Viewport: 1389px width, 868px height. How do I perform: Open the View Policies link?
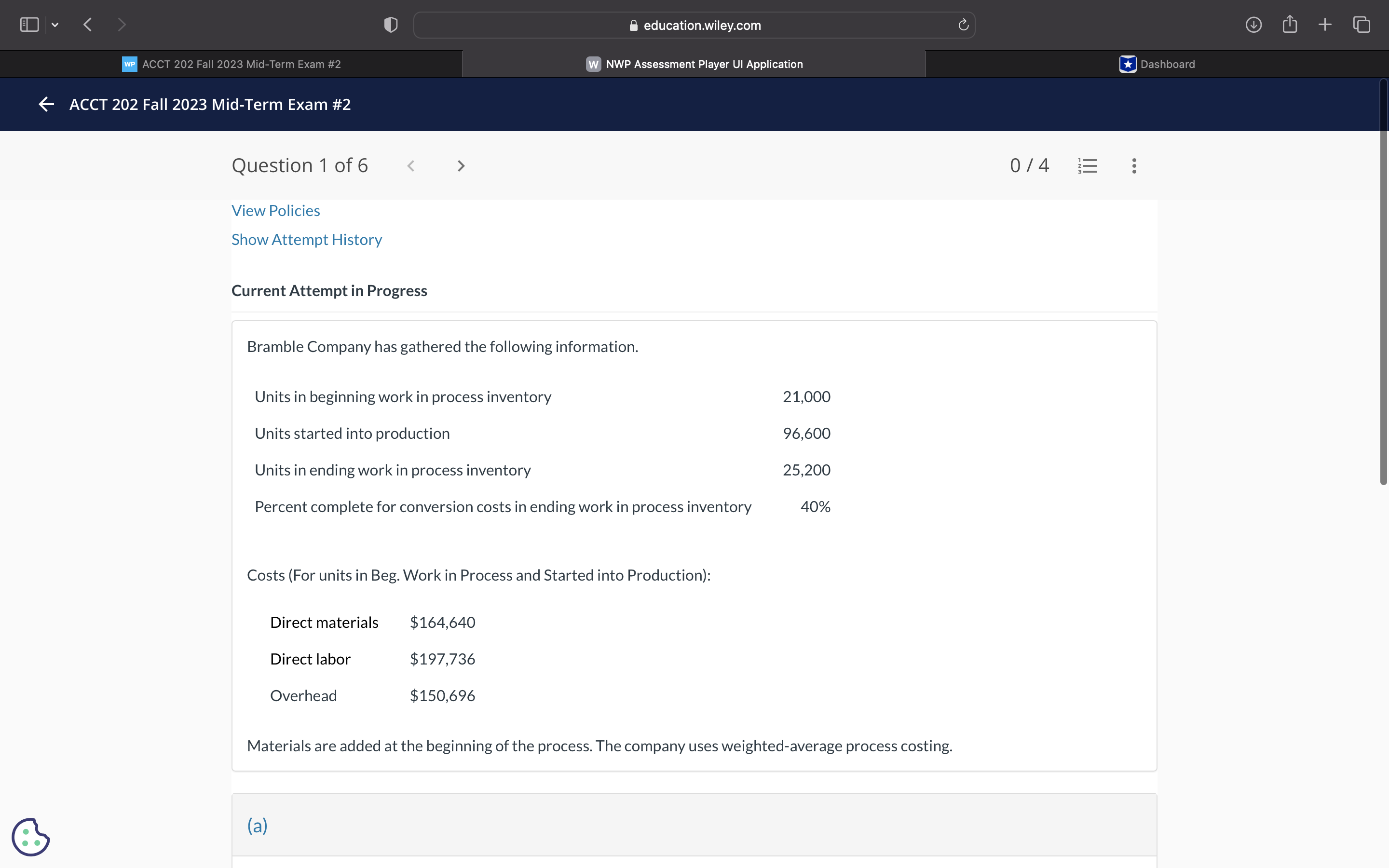point(275,211)
